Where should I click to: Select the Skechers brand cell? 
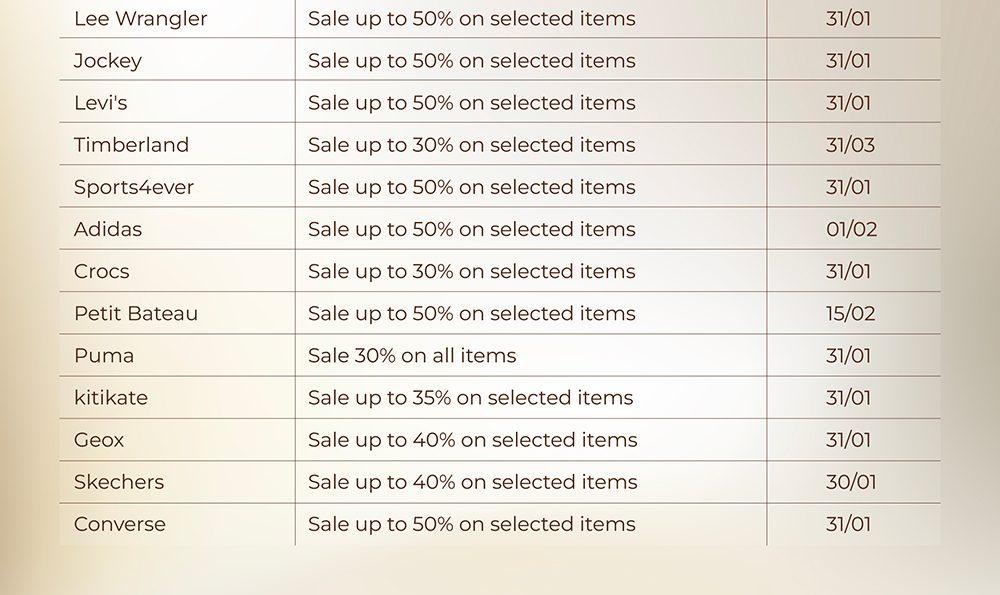[119, 481]
